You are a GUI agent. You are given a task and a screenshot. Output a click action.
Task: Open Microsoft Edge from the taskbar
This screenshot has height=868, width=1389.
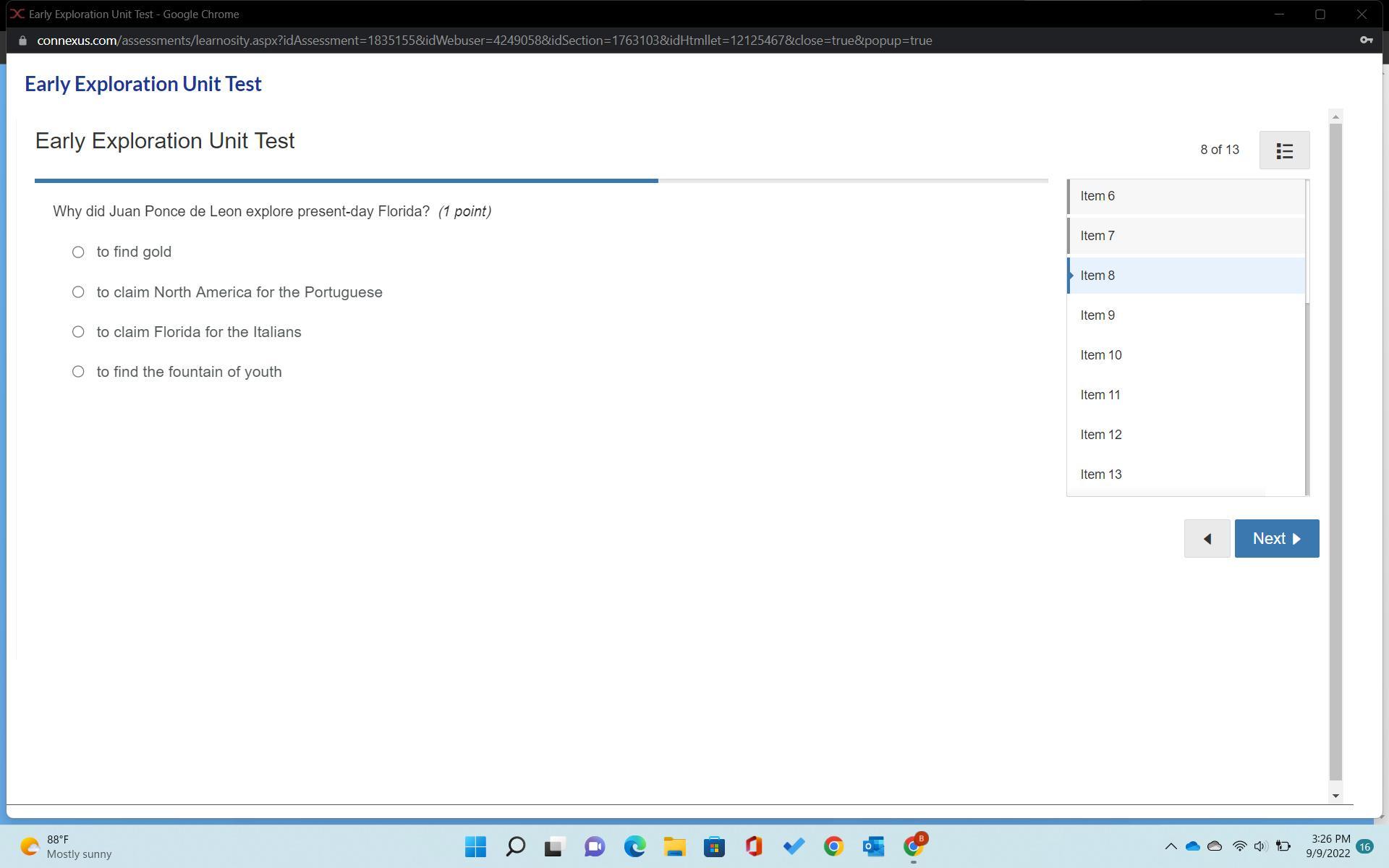click(x=634, y=846)
